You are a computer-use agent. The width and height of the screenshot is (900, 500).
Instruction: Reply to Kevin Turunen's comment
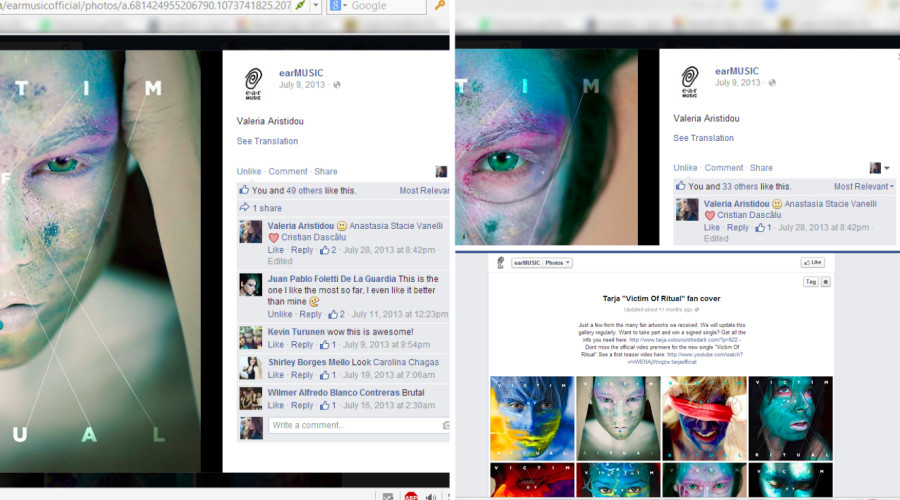pos(302,344)
